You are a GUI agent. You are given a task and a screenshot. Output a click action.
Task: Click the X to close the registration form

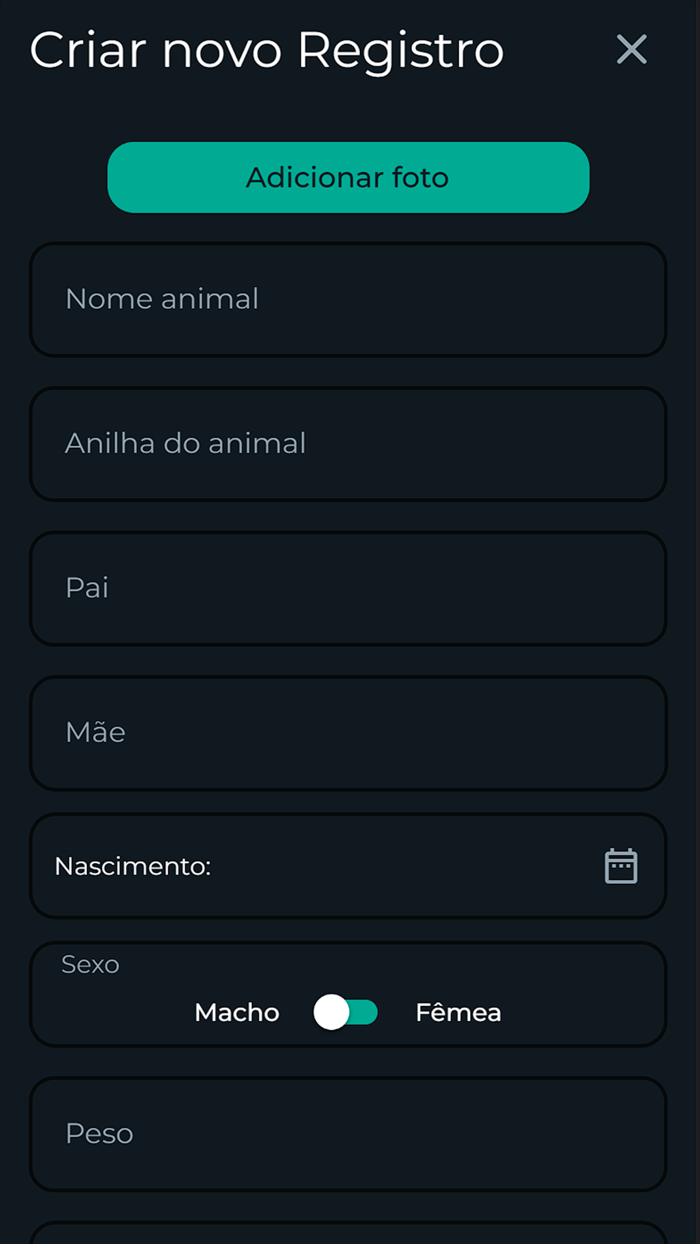pyautogui.click(x=631, y=49)
